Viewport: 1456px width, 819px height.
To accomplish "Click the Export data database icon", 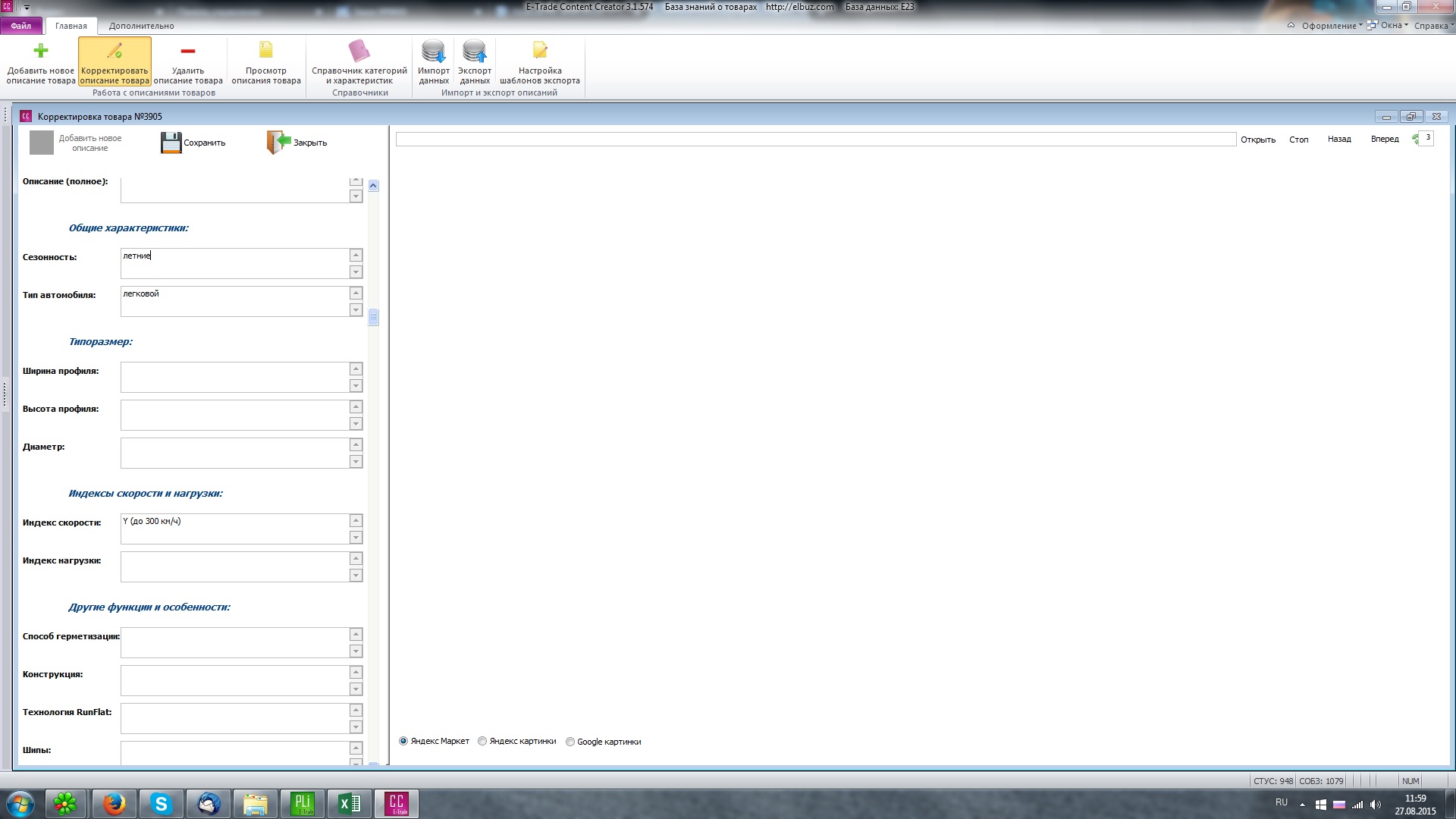I will click(475, 51).
